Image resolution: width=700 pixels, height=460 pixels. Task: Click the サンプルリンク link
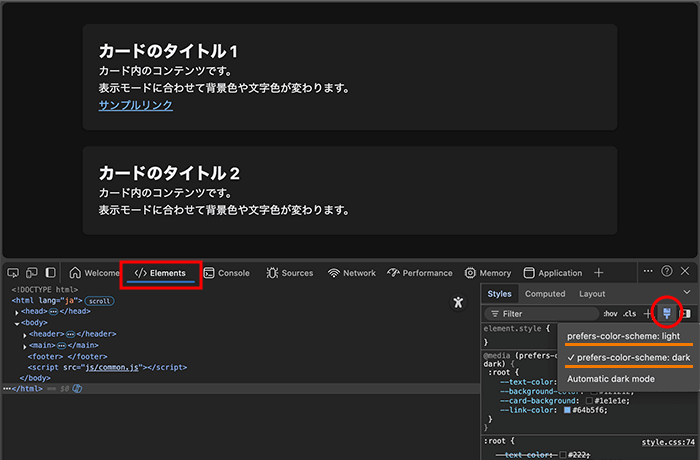[136, 105]
